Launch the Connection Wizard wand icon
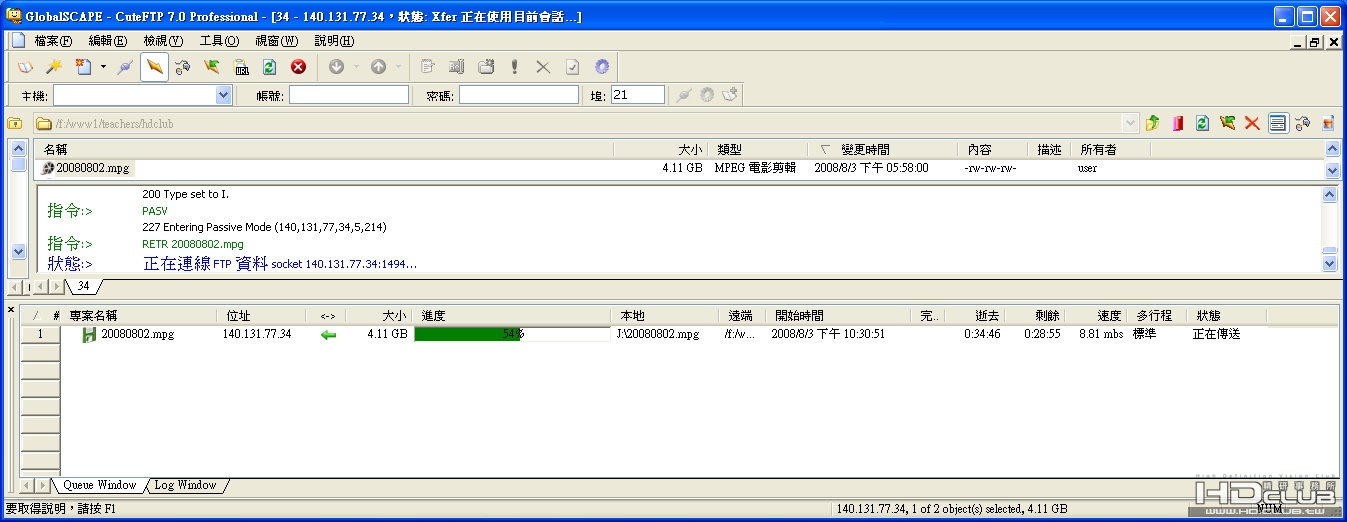Viewport: 1347px width, 522px height. [x=54, y=67]
